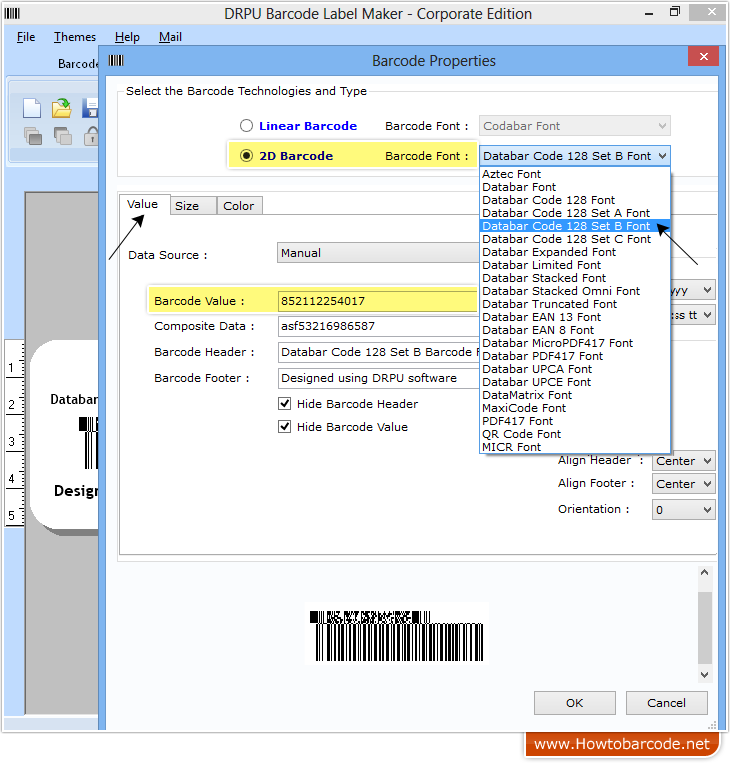Click the preview scrollbar down arrow
The width and height of the screenshot is (730, 763).
coord(704,674)
